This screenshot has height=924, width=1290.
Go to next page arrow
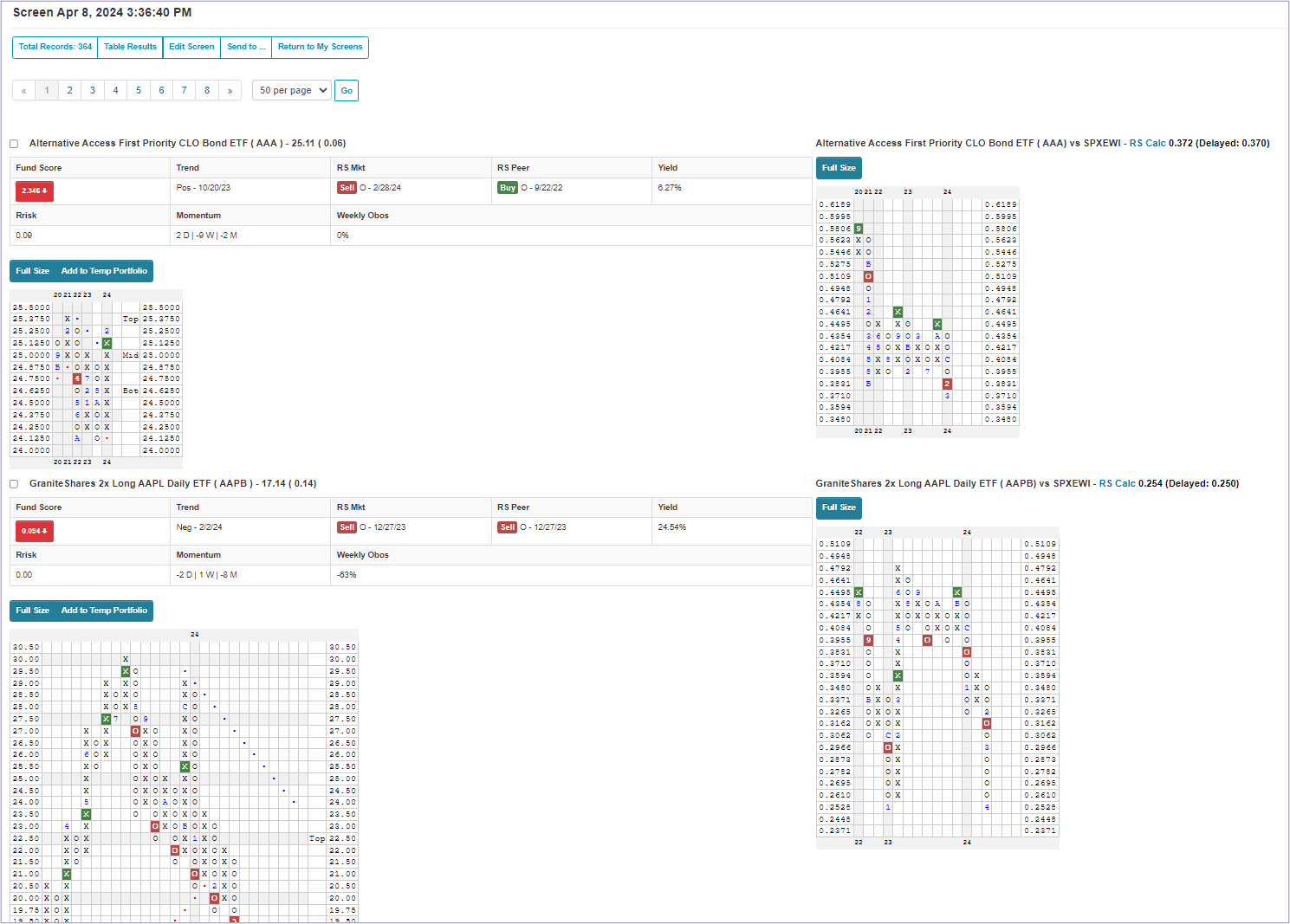tap(230, 90)
